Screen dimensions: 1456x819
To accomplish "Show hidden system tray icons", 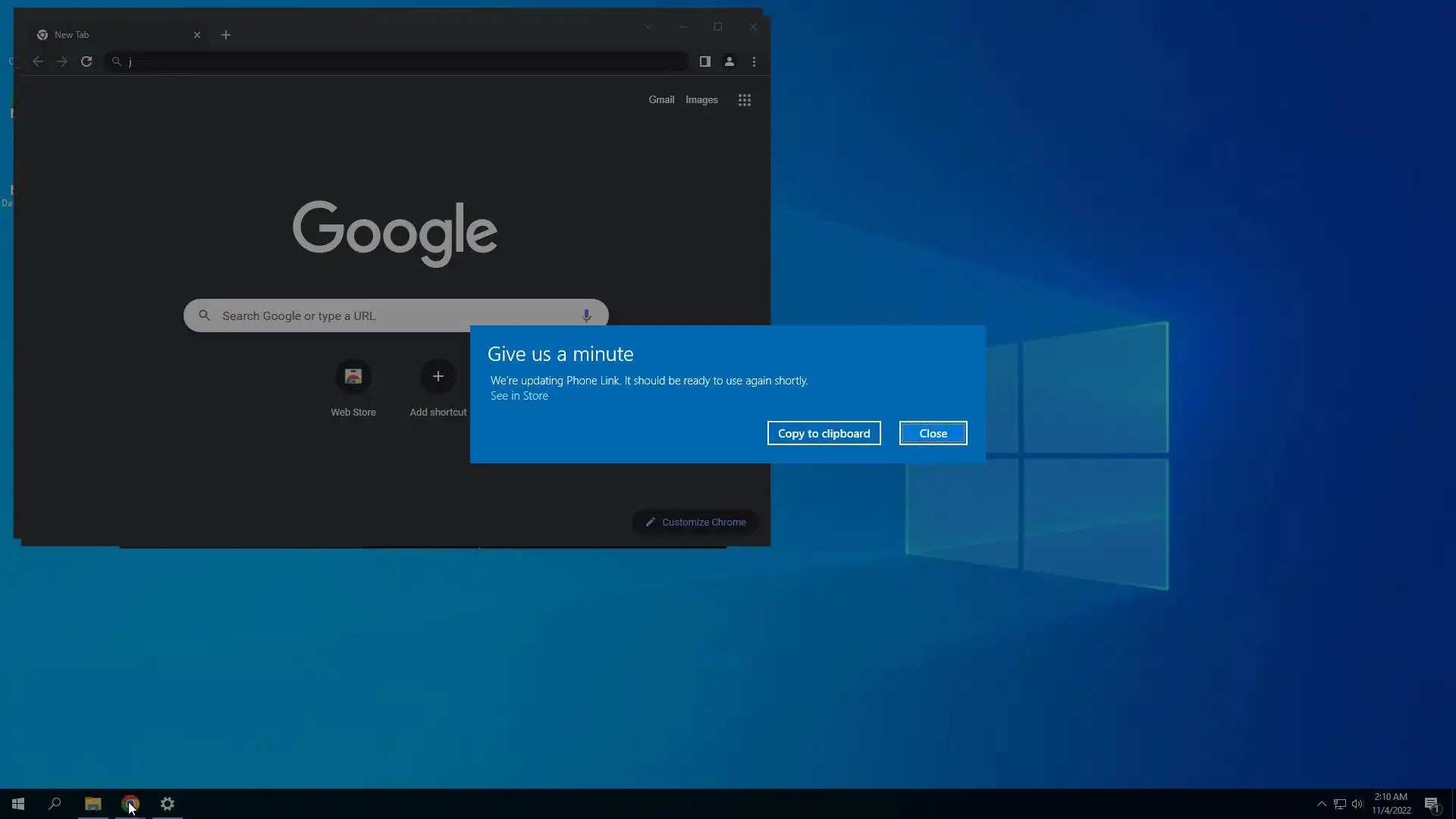I will [1321, 804].
